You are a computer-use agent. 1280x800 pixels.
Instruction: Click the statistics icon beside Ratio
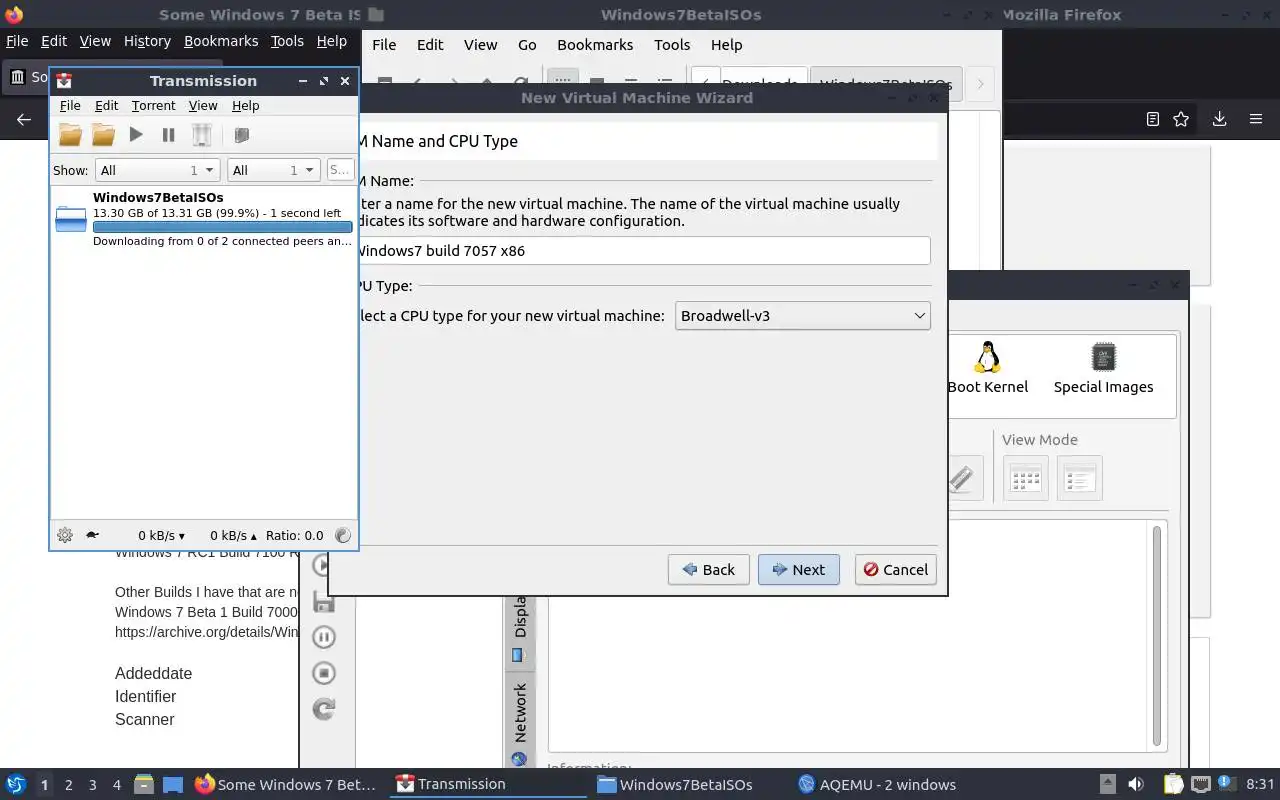343,535
